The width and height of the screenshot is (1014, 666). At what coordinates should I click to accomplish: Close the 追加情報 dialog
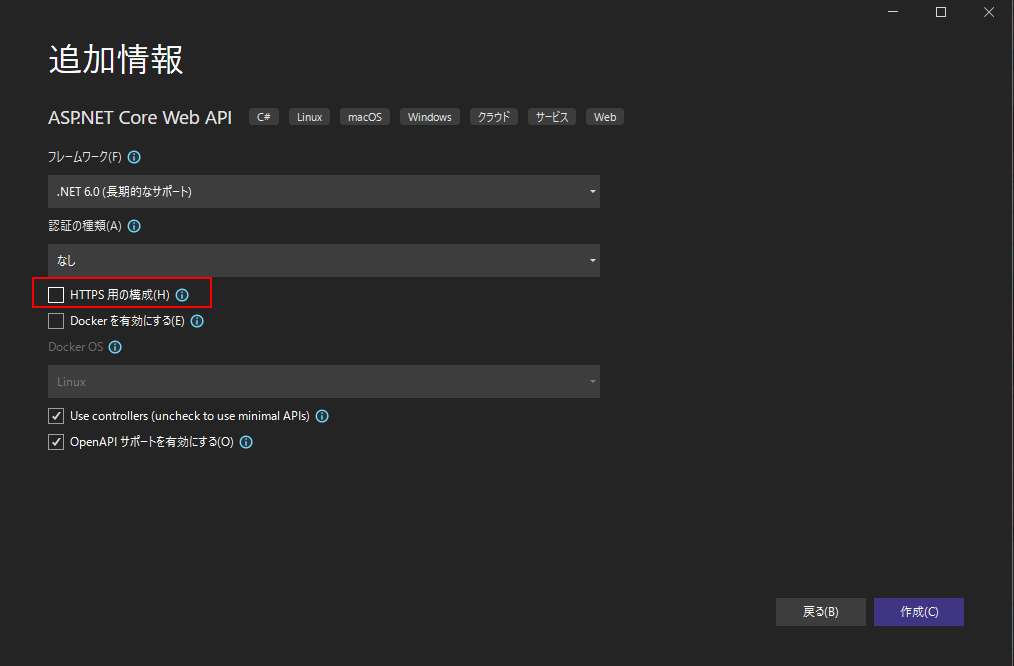(x=989, y=12)
